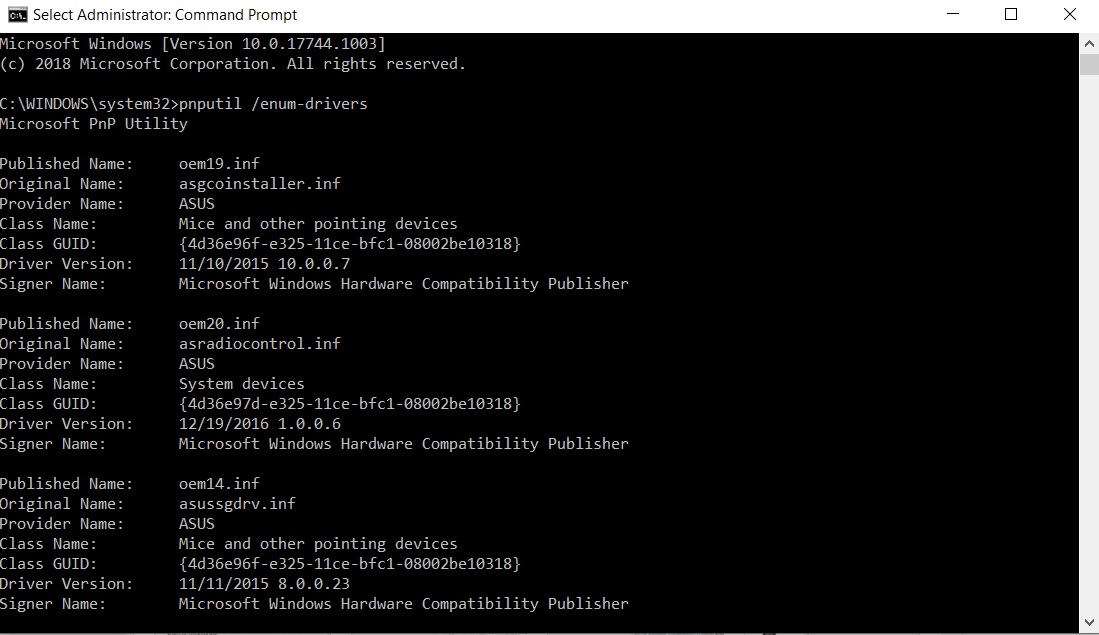
Task: Close the Command Prompt window
Action: point(1070,15)
